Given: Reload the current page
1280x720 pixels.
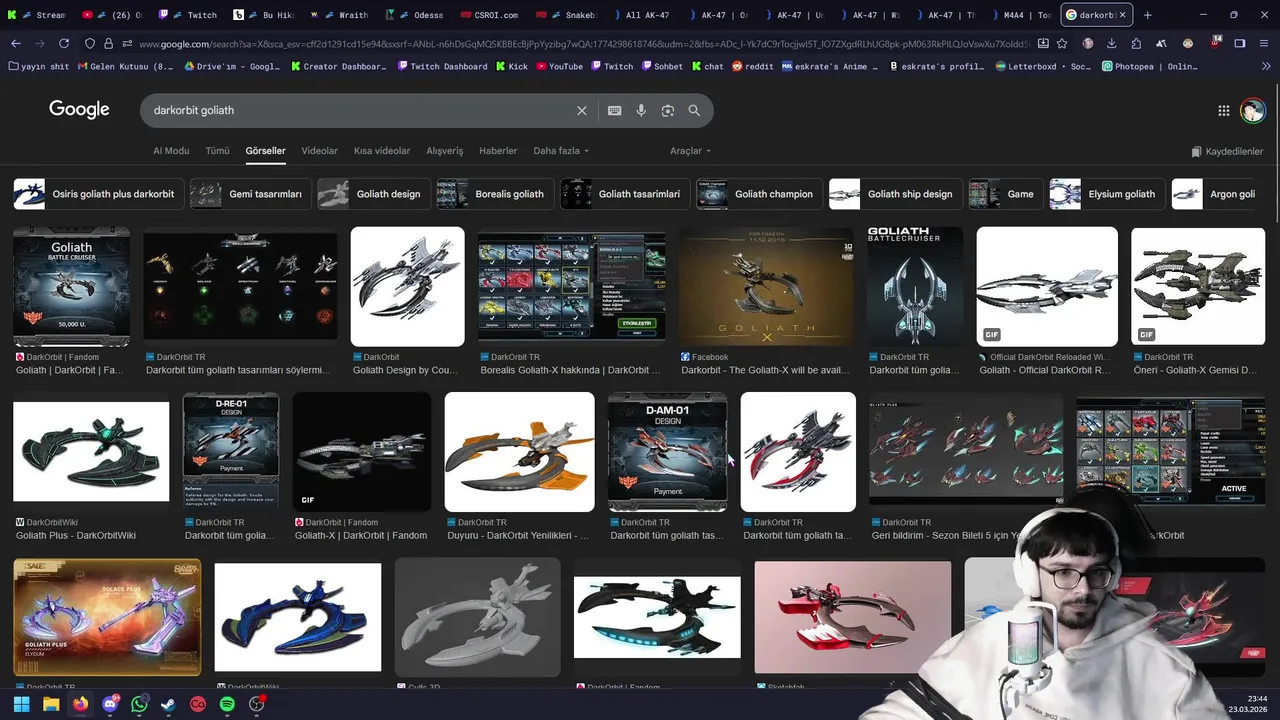Looking at the screenshot, I should click(64, 44).
